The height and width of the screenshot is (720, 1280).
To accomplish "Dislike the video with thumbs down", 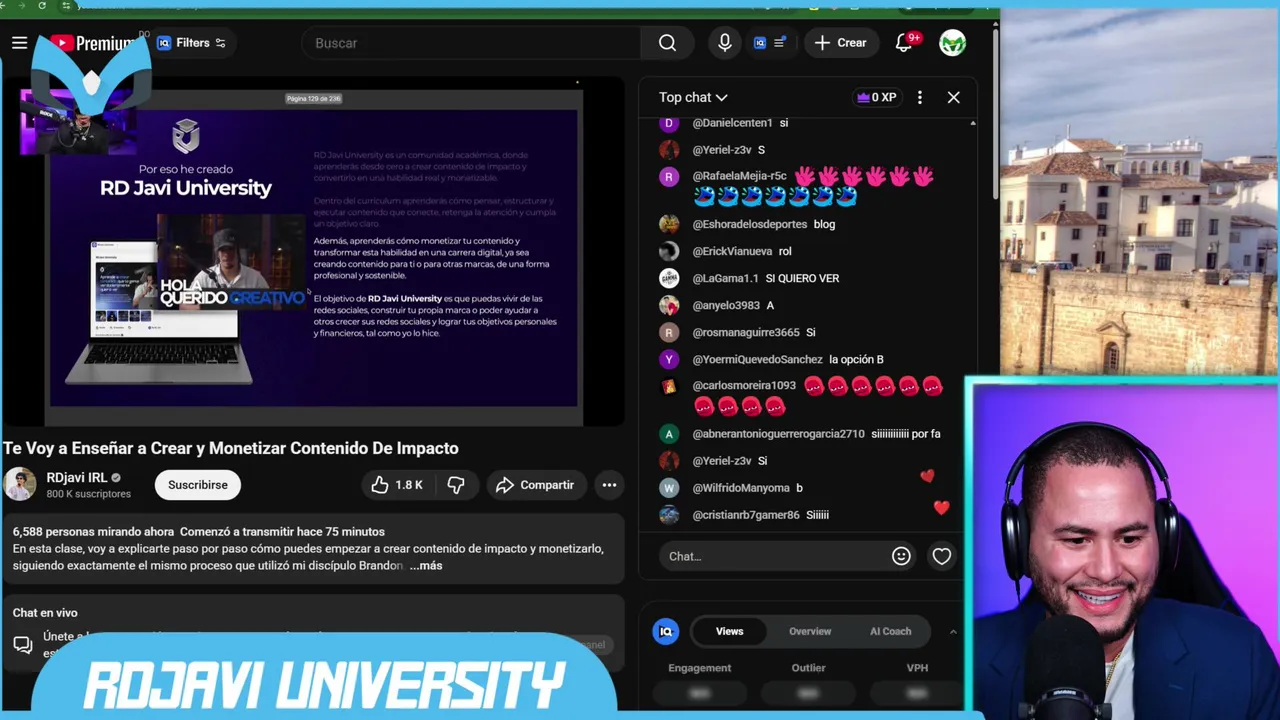I will click(x=456, y=485).
